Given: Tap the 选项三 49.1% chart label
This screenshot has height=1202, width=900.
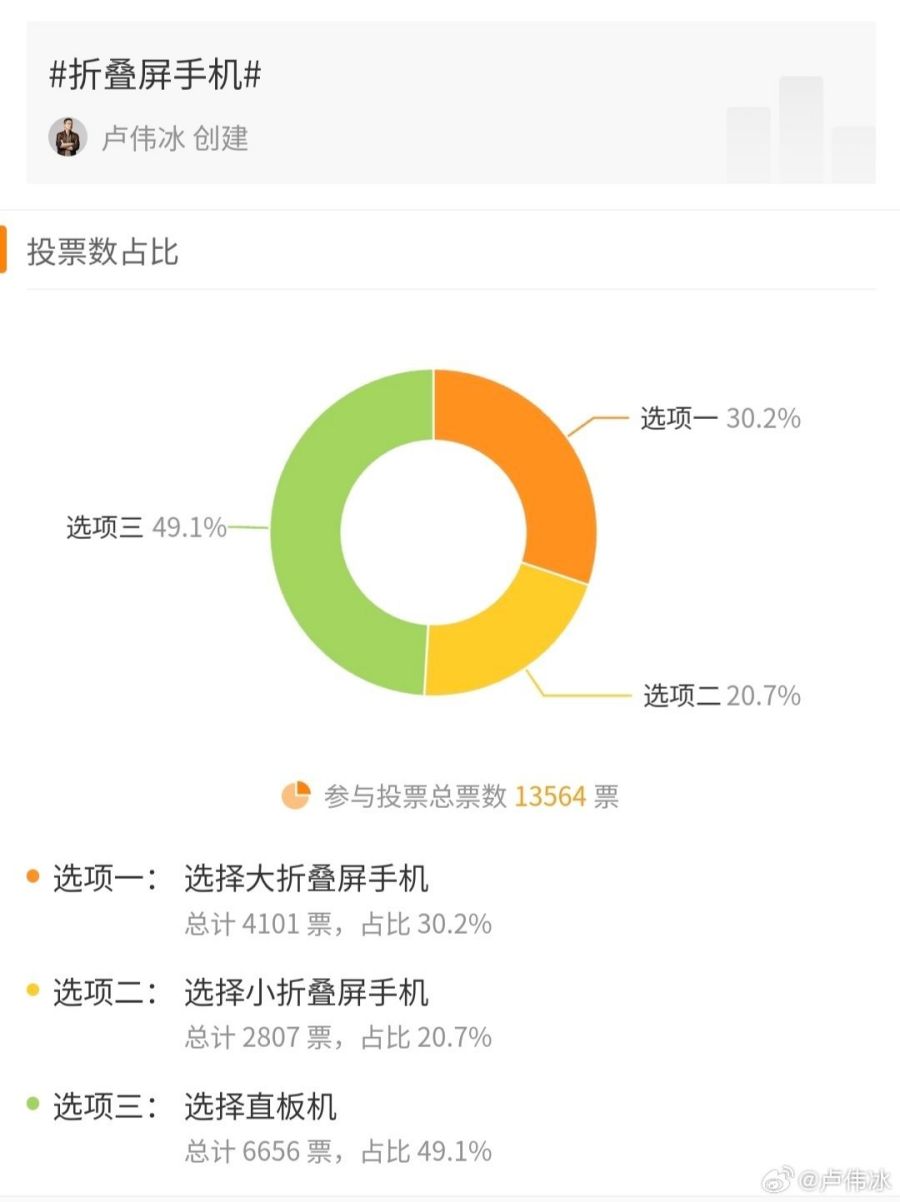Looking at the screenshot, I should (x=147, y=527).
